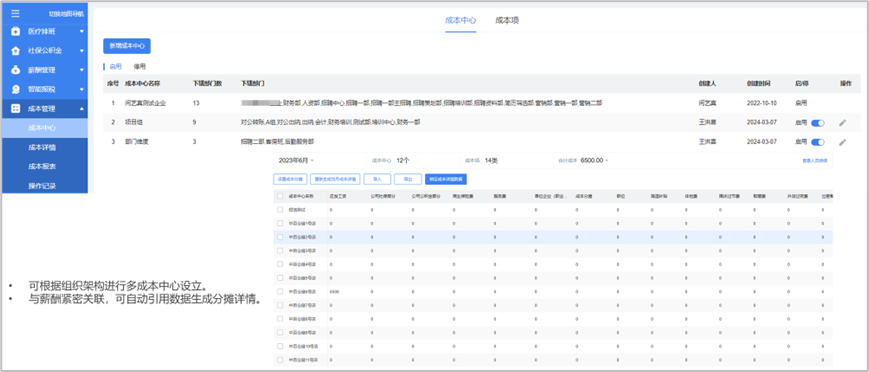Screen dimensions: 869x372
Task: Edit the 项目组 cost center with pencil icon
Action: pos(842,123)
